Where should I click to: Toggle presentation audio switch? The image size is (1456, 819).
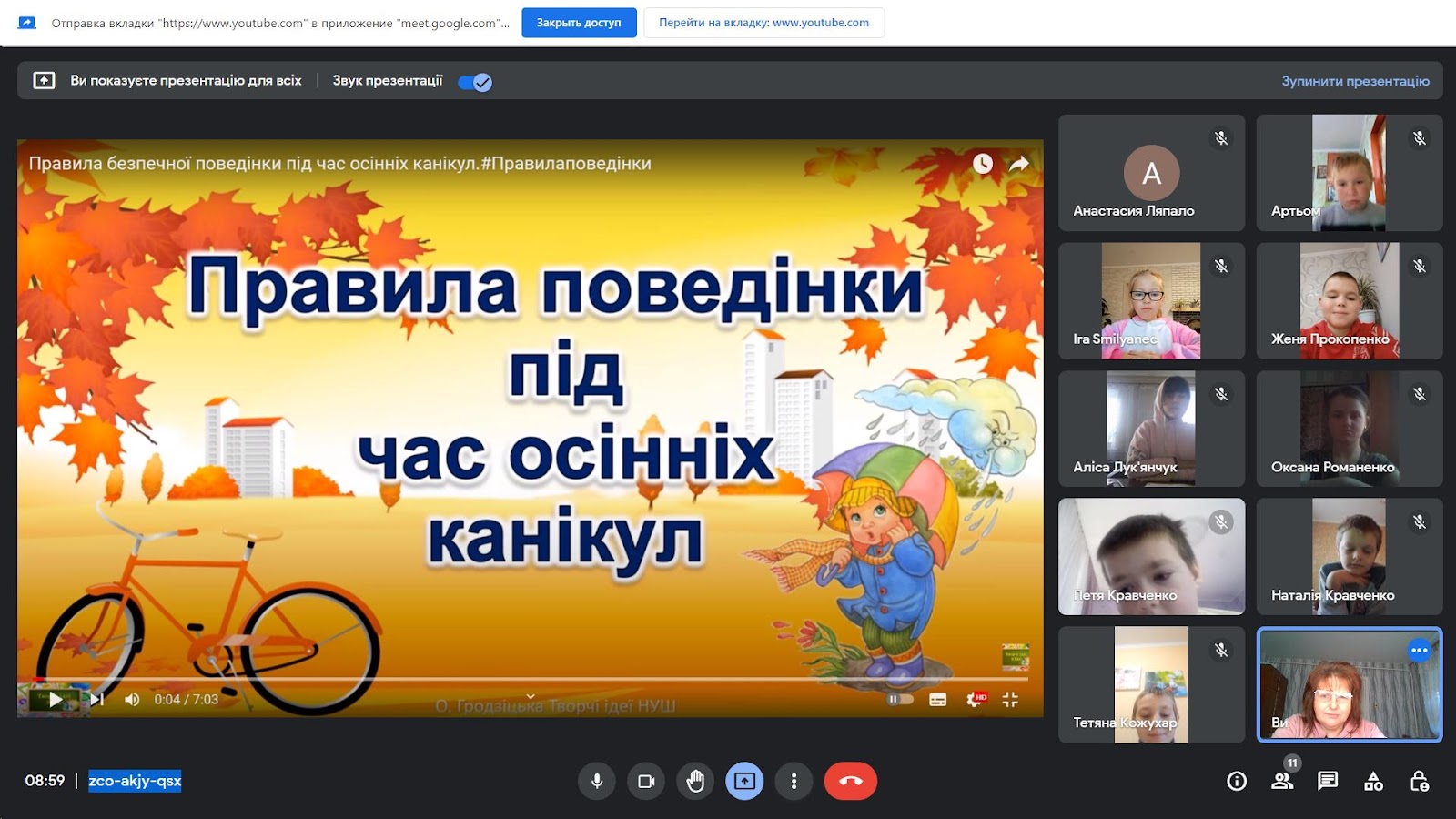click(475, 82)
